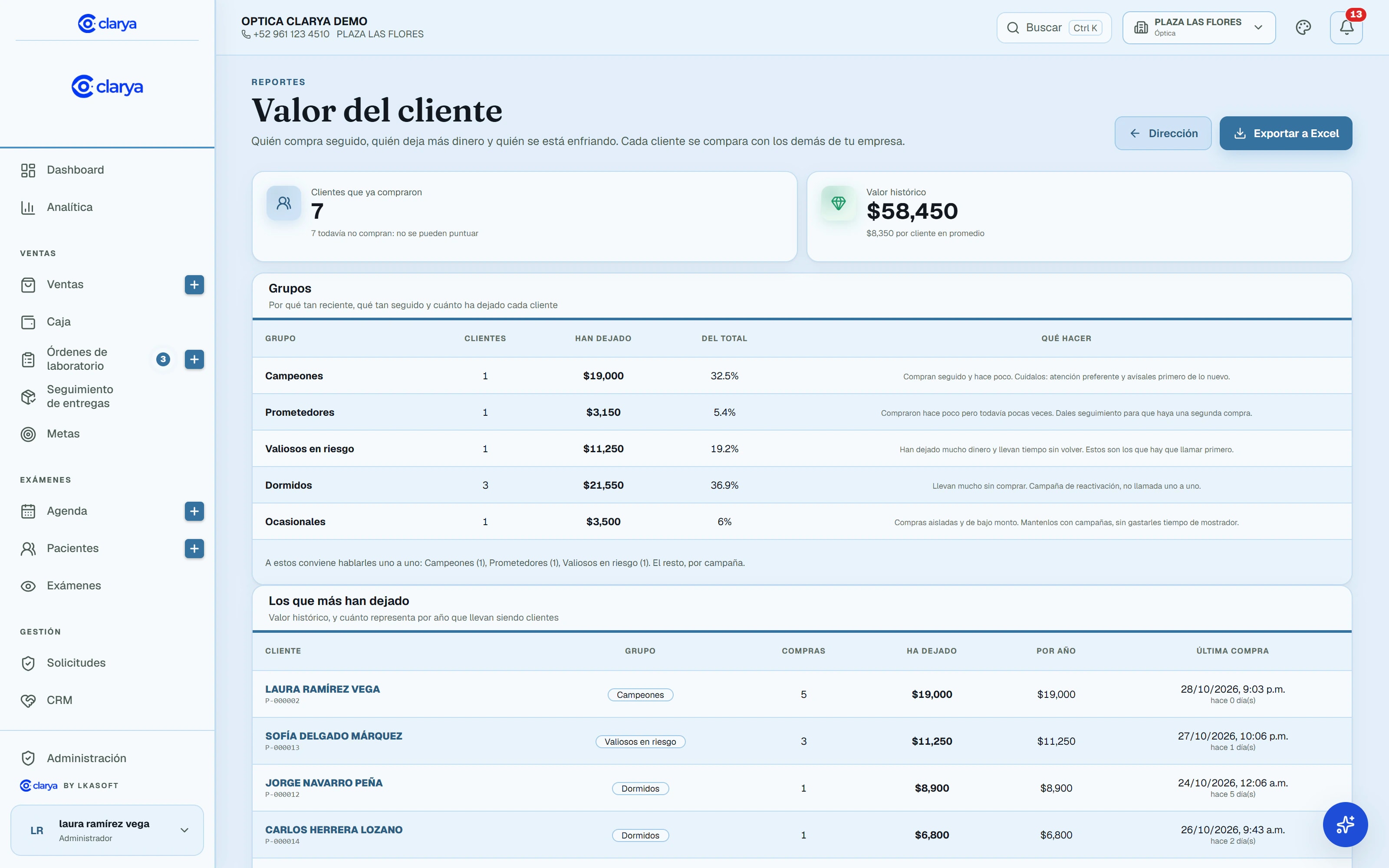Expand the laura ramírez vega user menu
Screen dimensions: 1389x868
pos(107,830)
